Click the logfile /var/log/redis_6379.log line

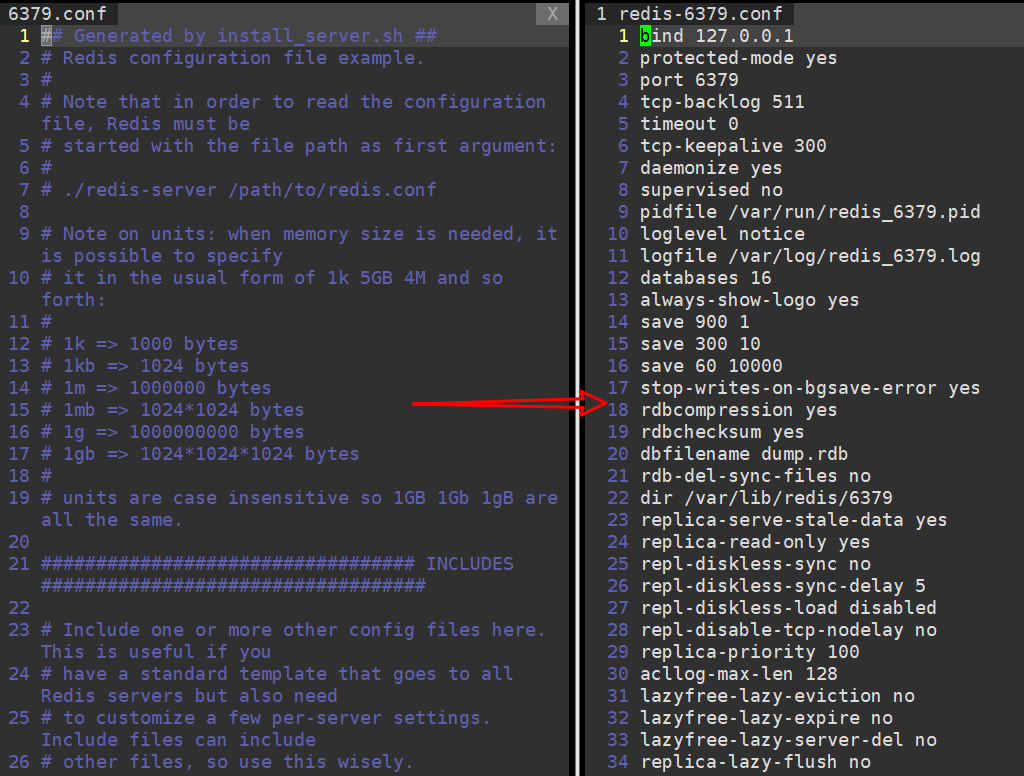(x=810, y=256)
